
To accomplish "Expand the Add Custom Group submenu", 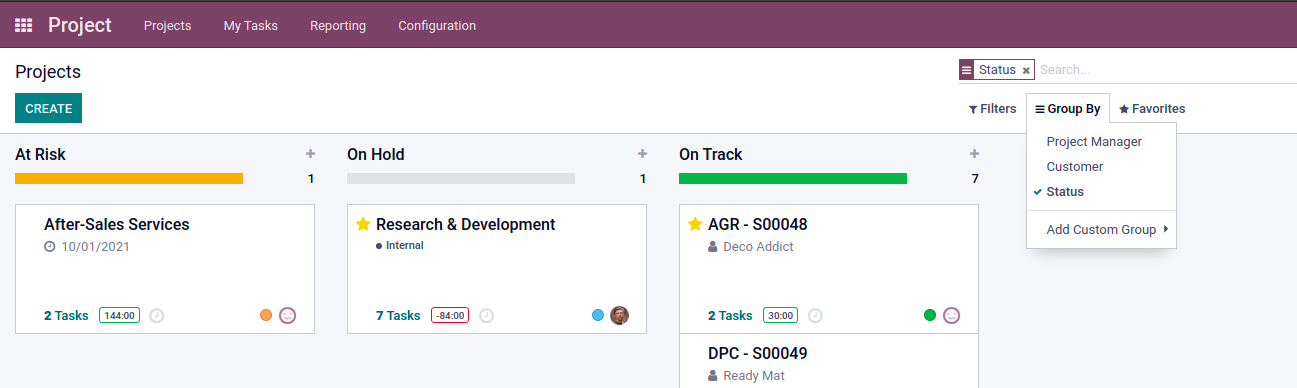I will coord(1101,230).
